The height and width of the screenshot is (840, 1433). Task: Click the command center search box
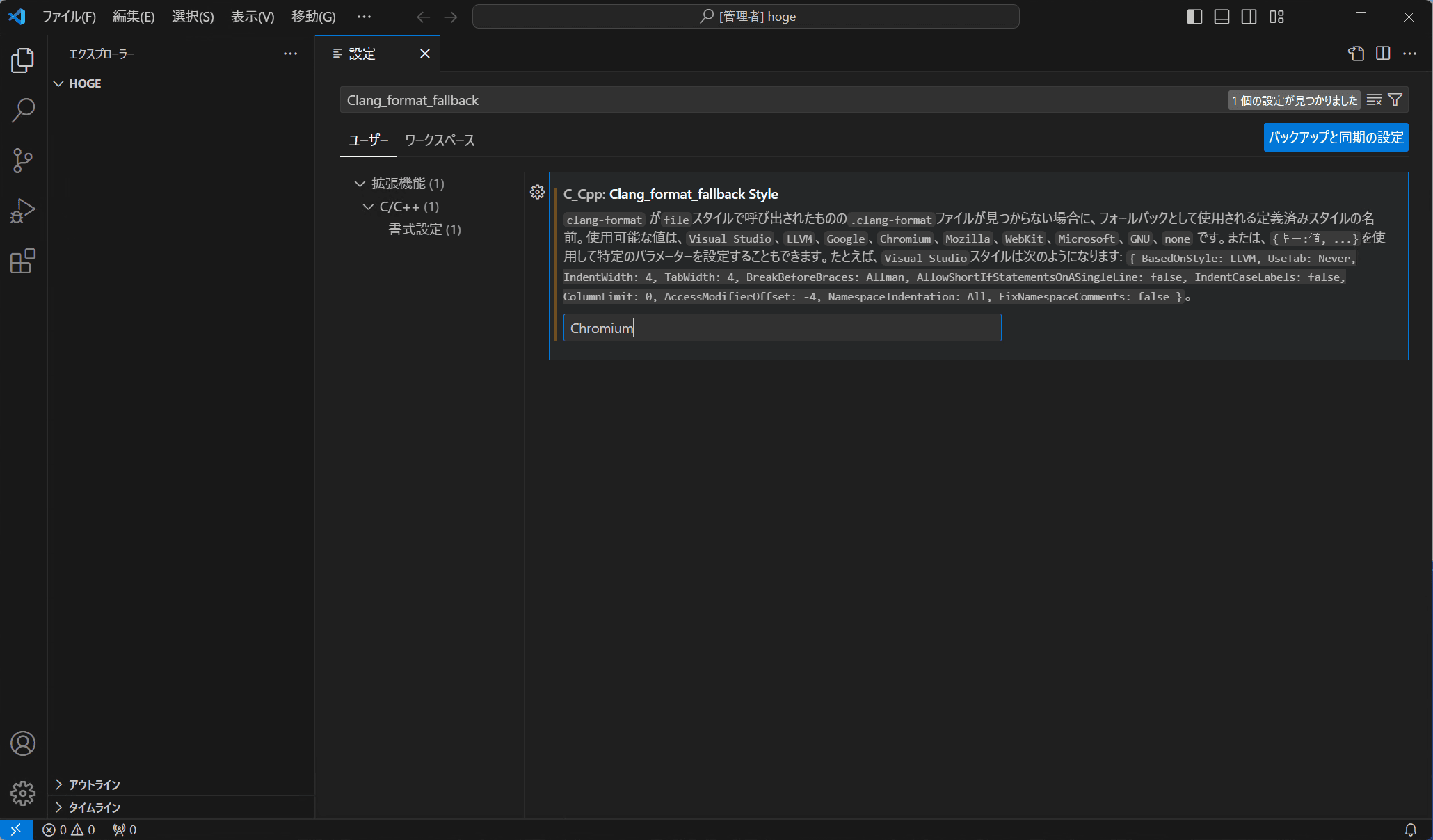[x=746, y=17]
